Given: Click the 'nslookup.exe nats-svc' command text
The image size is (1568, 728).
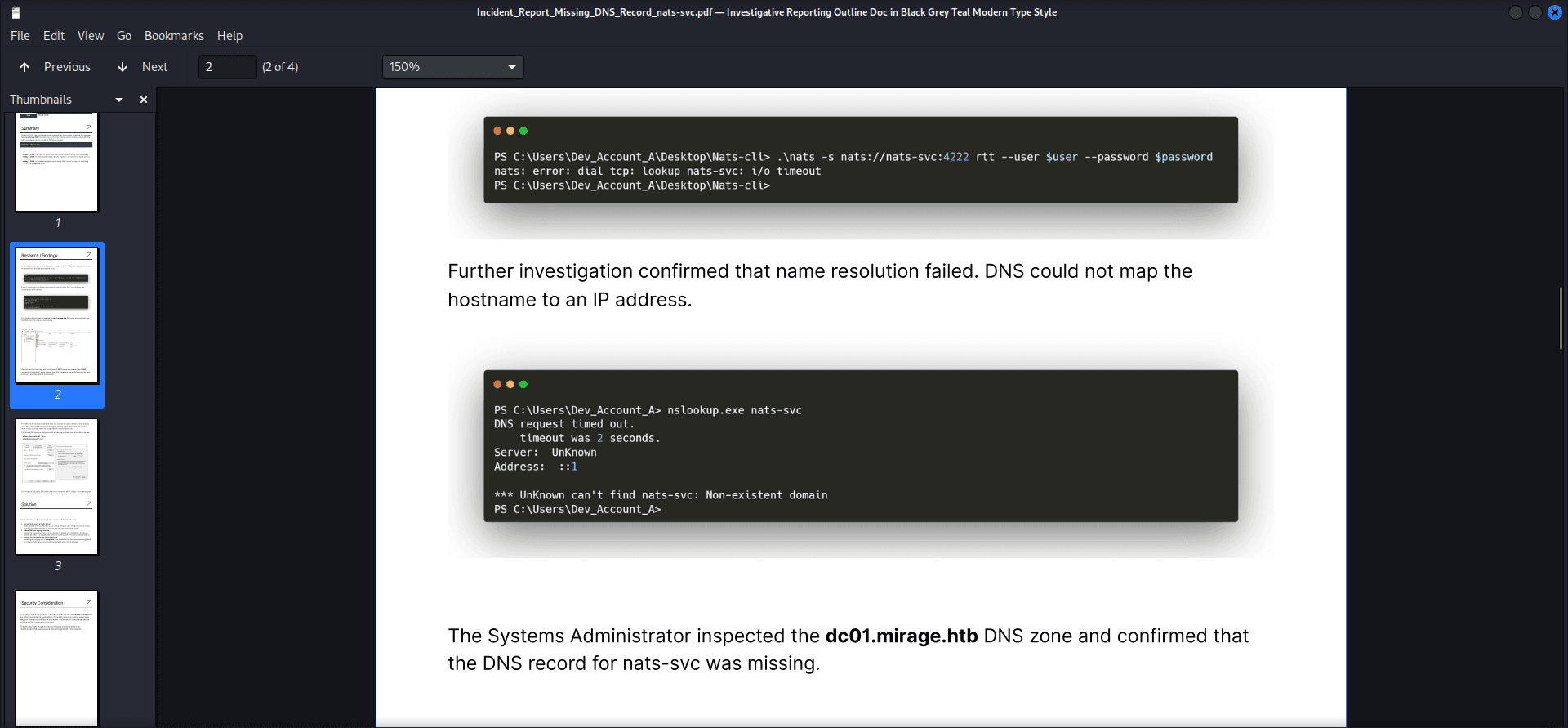Looking at the screenshot, I should click(x=734, y=410).
